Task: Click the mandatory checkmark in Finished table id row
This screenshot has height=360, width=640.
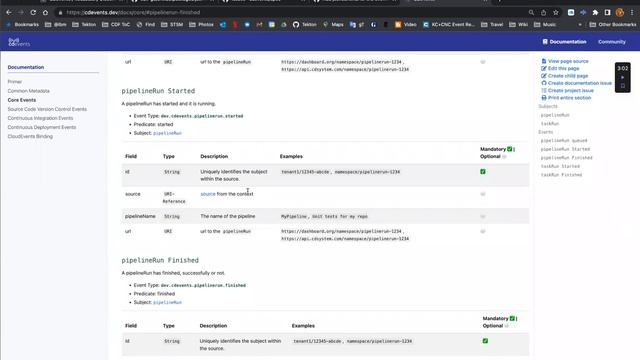Action: coord(485,341)
